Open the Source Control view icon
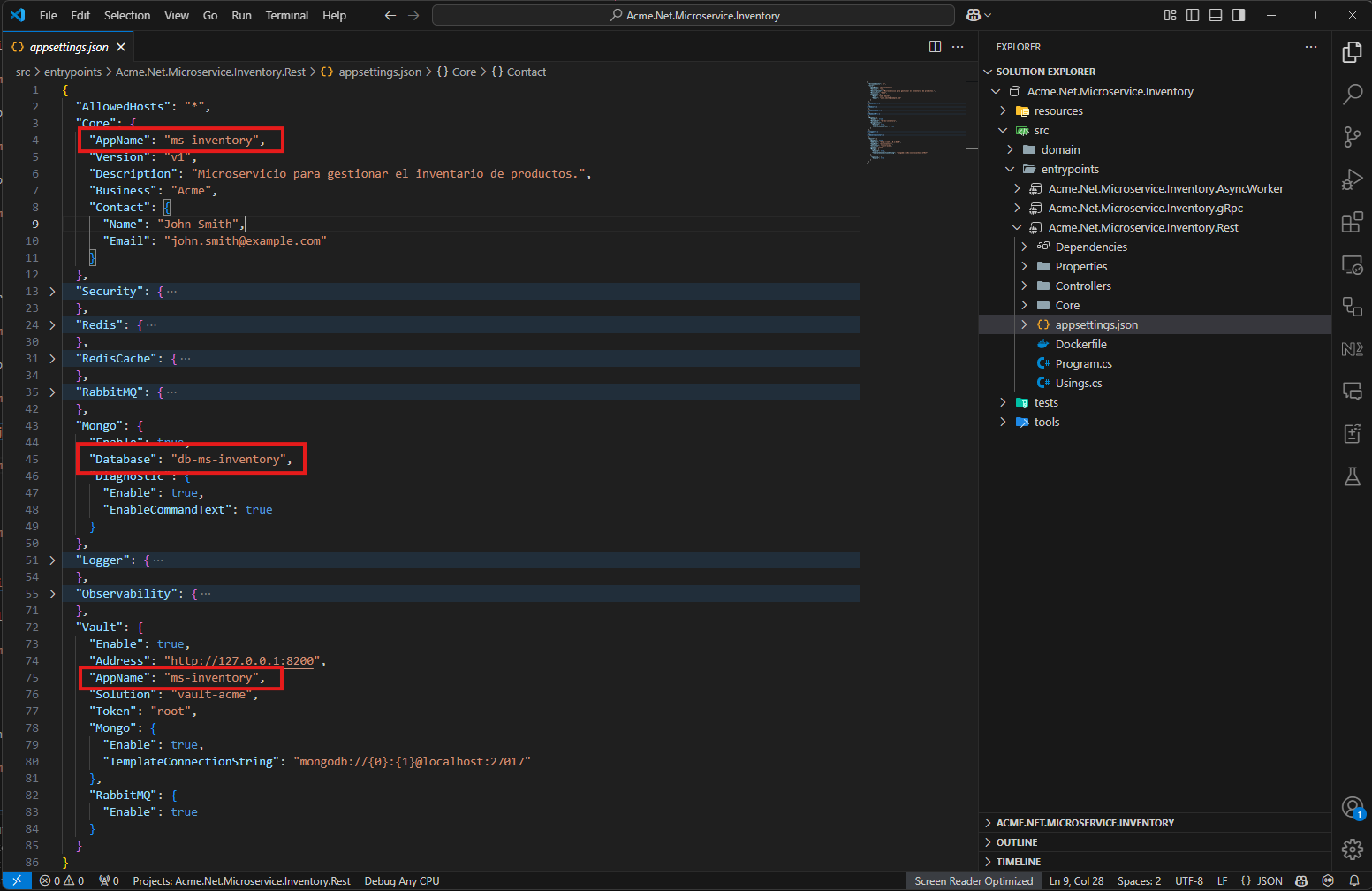This screenshot has width=1372, height=891. pos(1352,137)
